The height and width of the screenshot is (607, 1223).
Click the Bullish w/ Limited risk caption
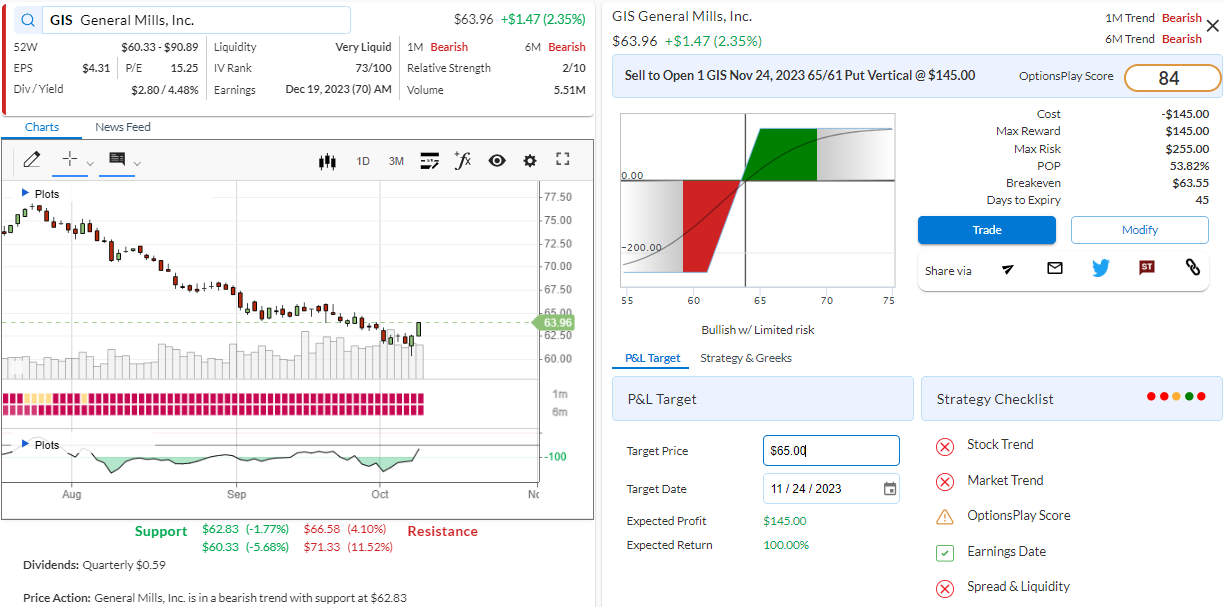pos(758,330)
